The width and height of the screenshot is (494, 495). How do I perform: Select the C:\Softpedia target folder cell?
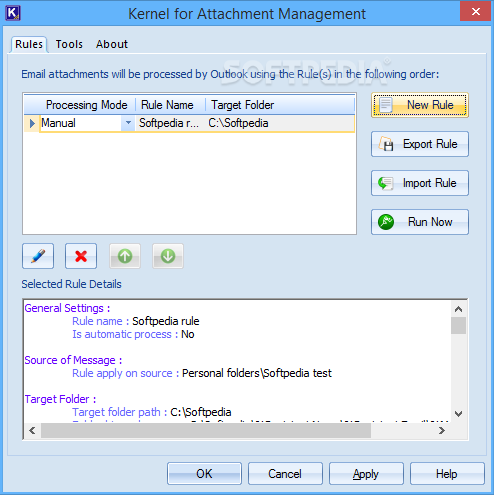pos(279,123)
